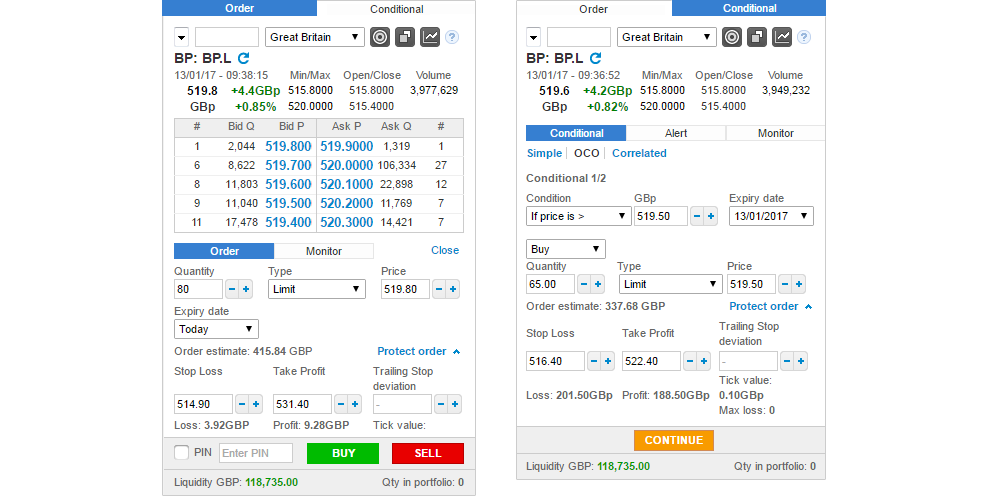Refresh BP.L quote in left panel
Viewport: 988px width, 500px height.
pos(244,59)
